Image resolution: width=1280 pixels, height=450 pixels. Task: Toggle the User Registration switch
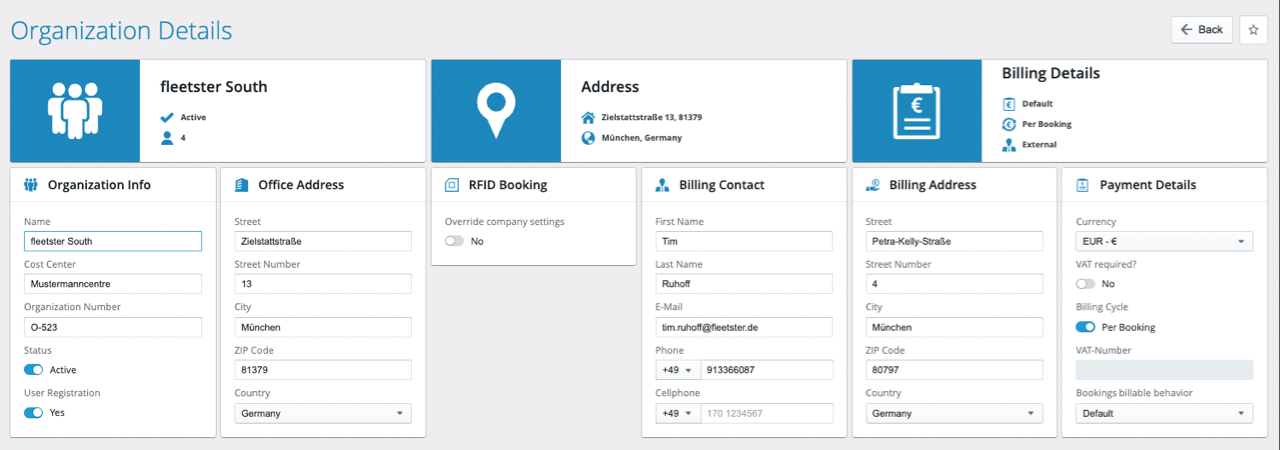(34, 412)
